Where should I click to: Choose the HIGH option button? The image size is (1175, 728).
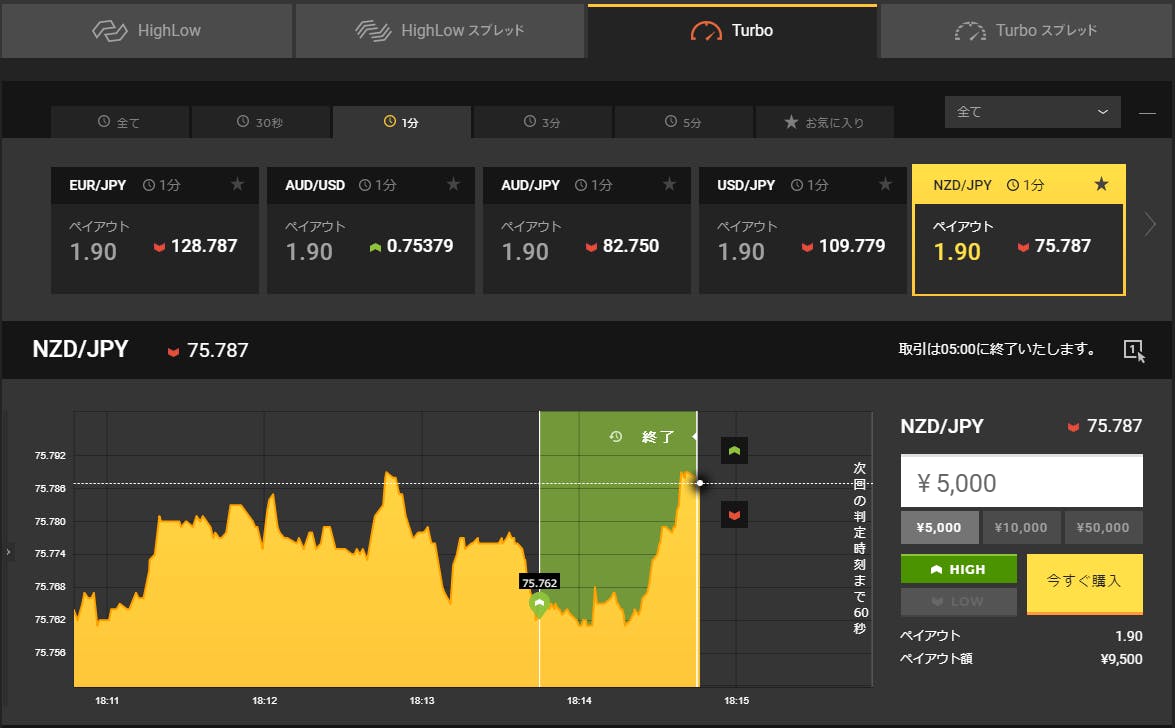click(x=958, y=569)
